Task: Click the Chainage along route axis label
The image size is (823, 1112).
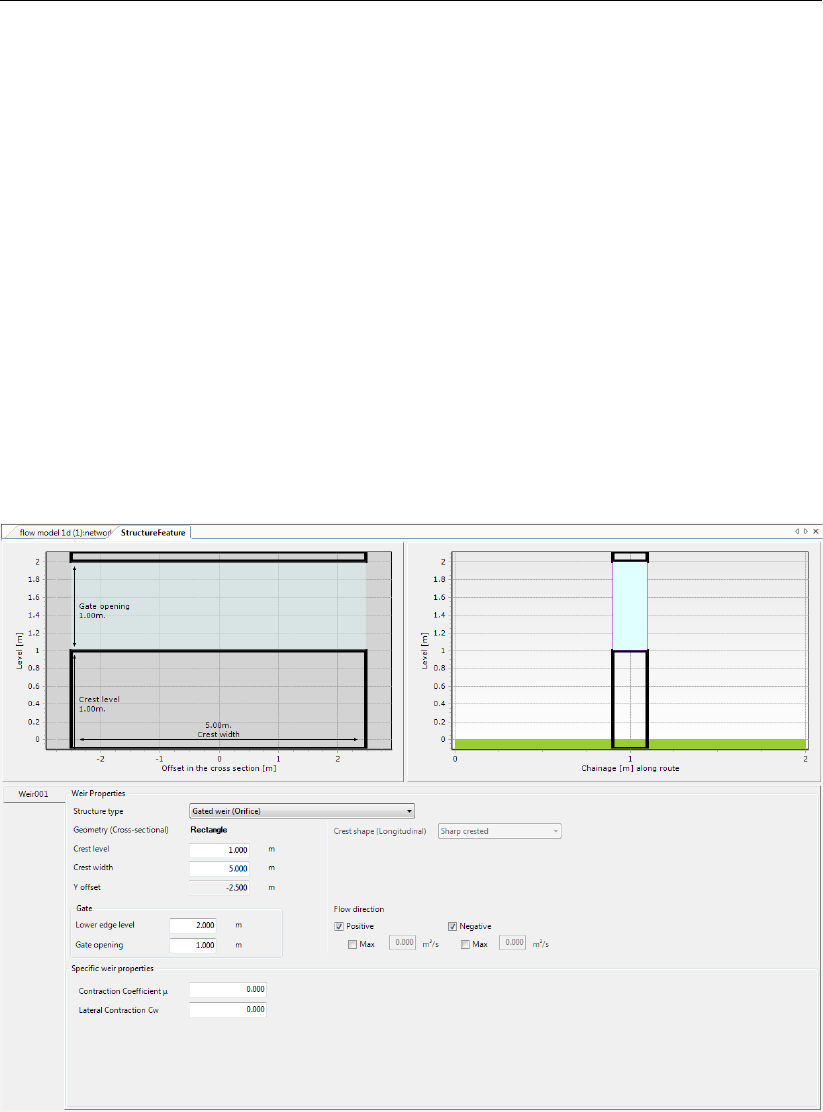Action: 630,768
